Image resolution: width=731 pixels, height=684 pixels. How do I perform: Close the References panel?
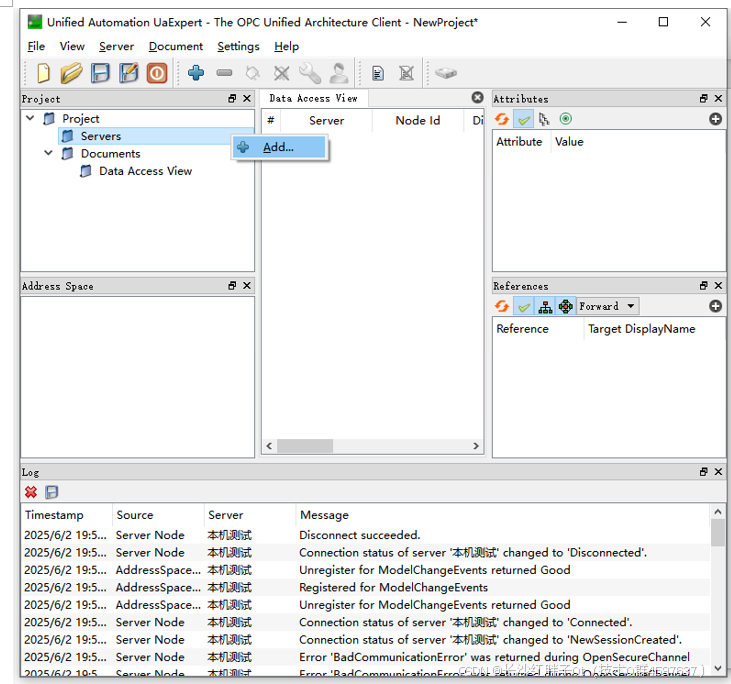[718, 285]
